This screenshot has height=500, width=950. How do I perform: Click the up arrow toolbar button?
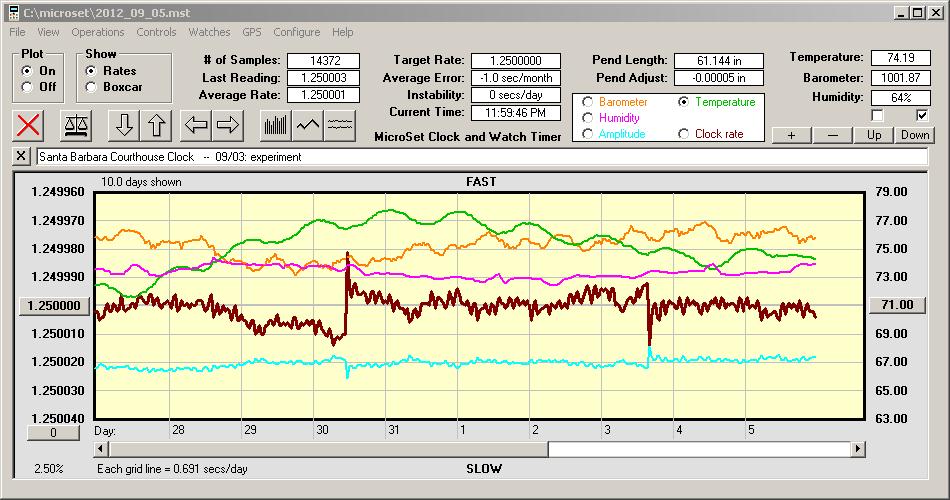tap(156, 125)
